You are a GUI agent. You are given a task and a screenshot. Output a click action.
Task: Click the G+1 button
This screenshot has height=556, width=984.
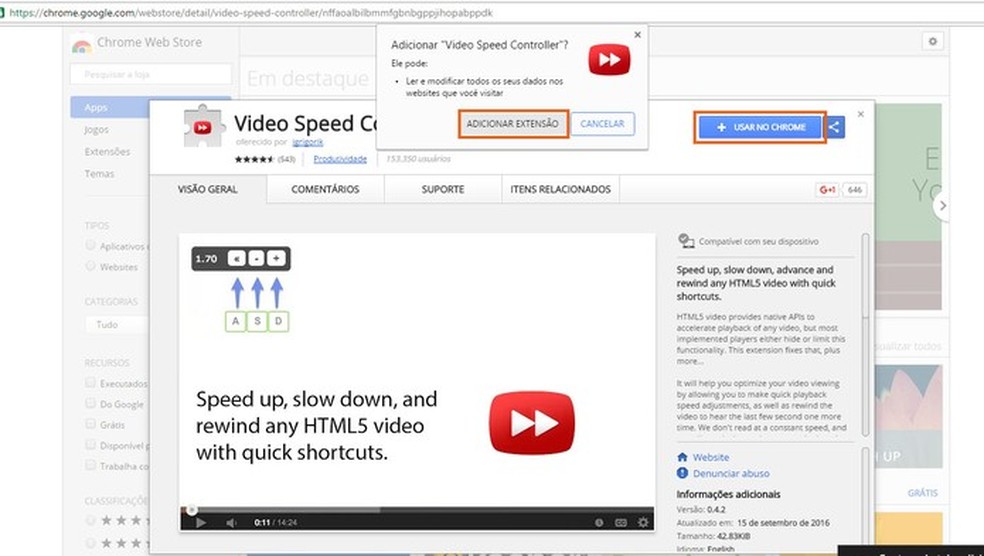827,190
